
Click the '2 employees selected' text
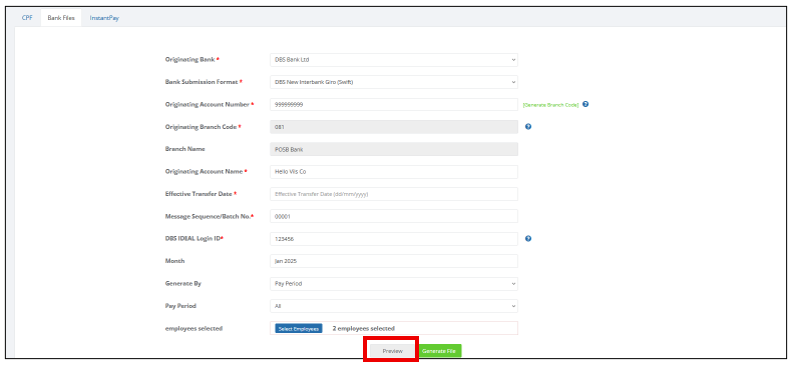point(363,329)
